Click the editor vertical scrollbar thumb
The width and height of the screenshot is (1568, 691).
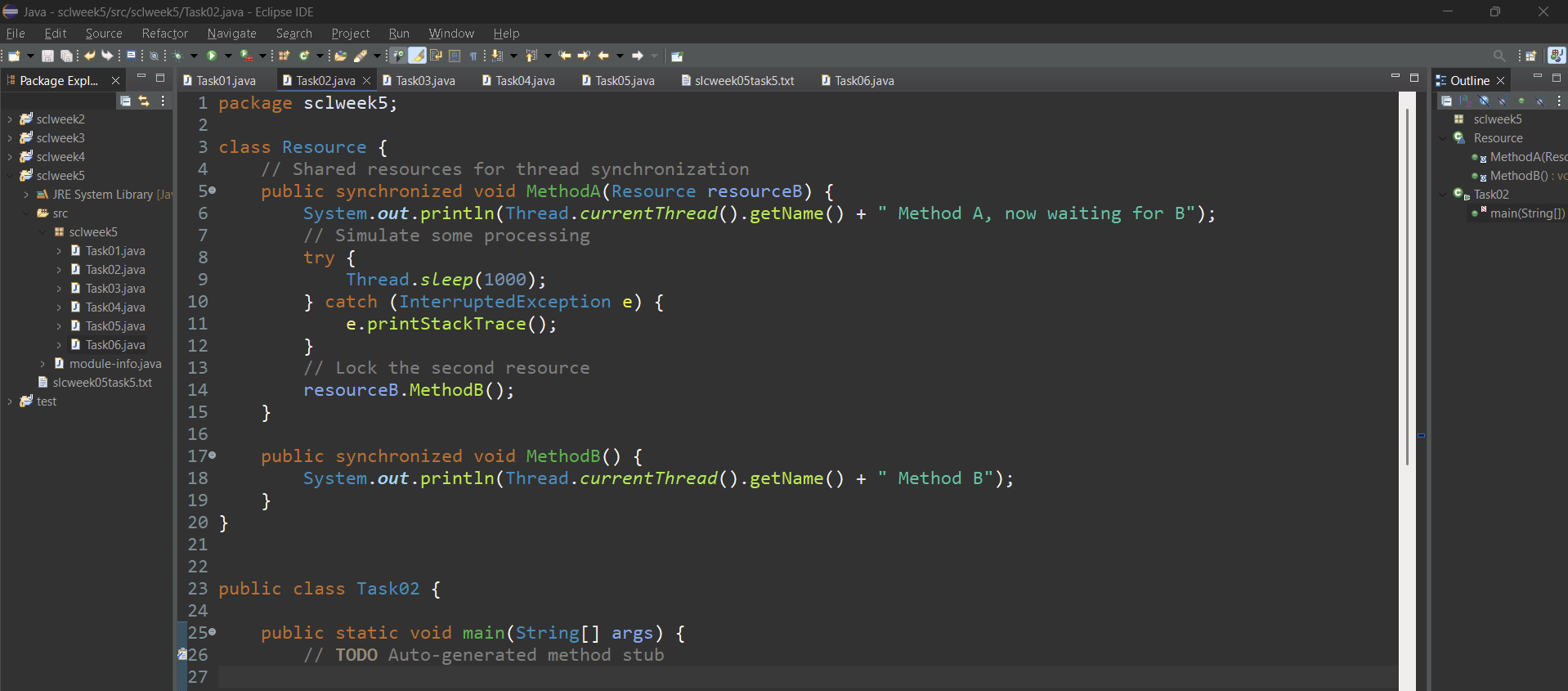pyautogui.click(x=1407, y=286)
